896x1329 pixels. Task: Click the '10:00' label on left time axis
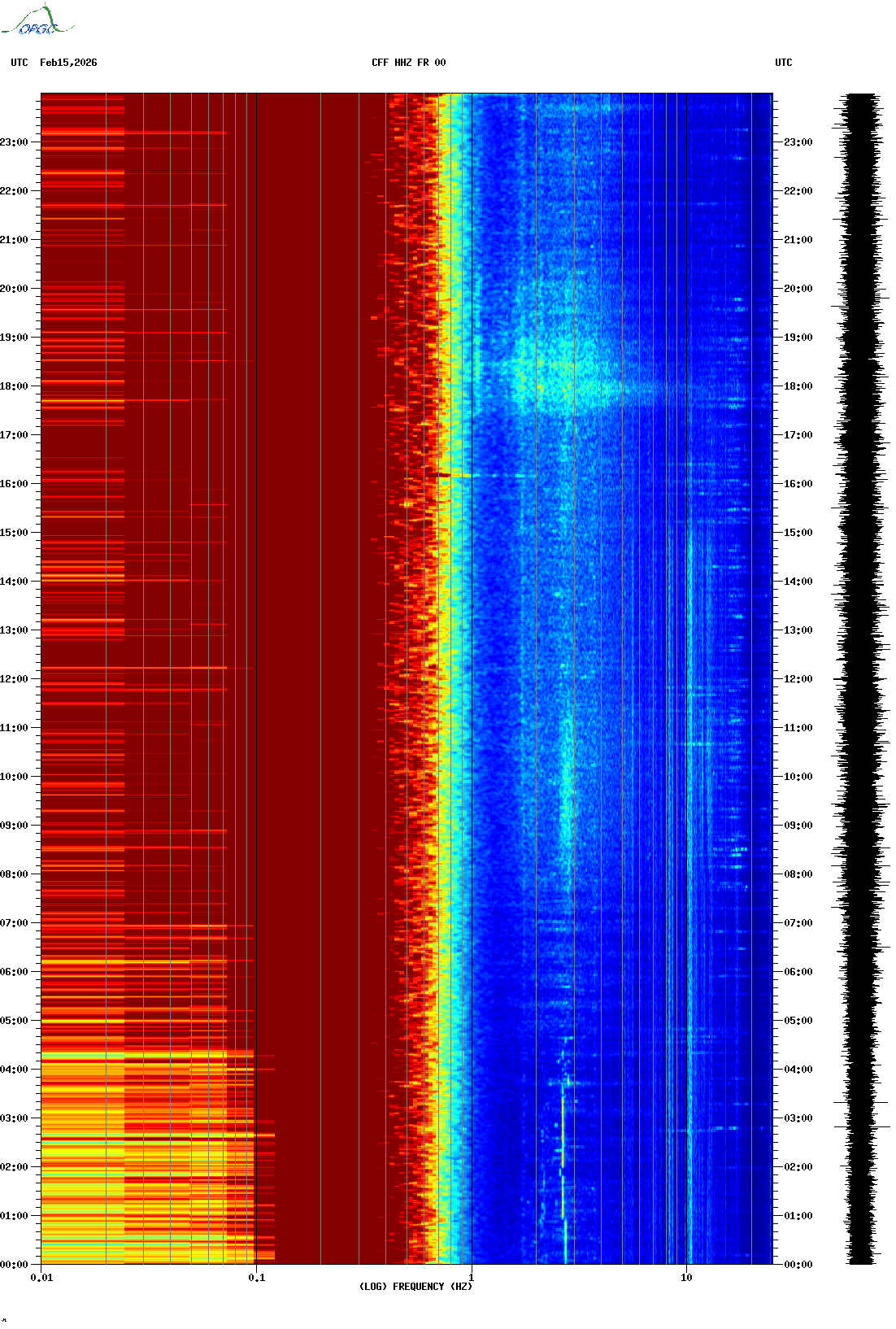click(x=14, y=777)
